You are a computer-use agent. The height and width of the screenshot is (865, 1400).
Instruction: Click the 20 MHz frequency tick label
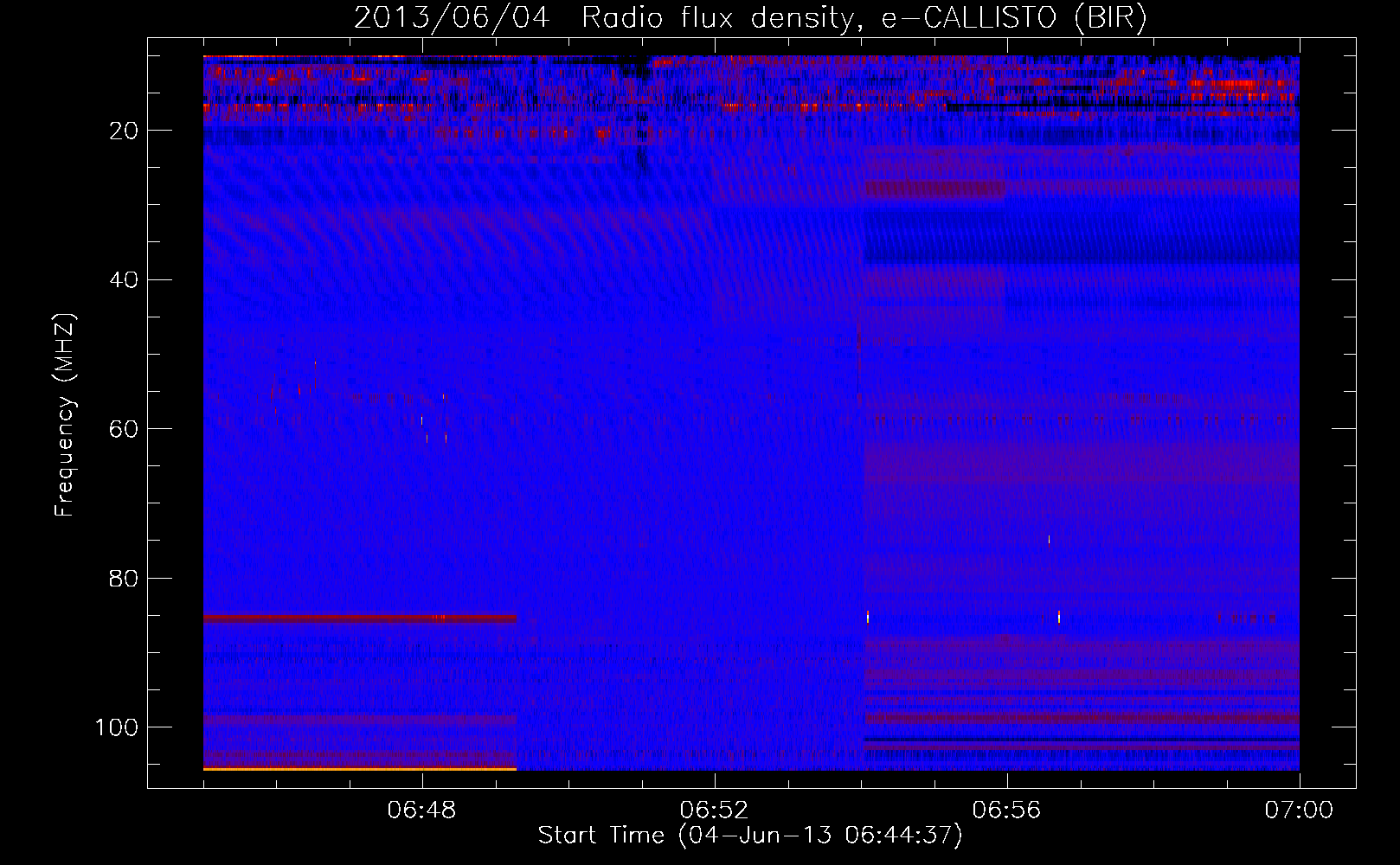(x=125, y=131)
